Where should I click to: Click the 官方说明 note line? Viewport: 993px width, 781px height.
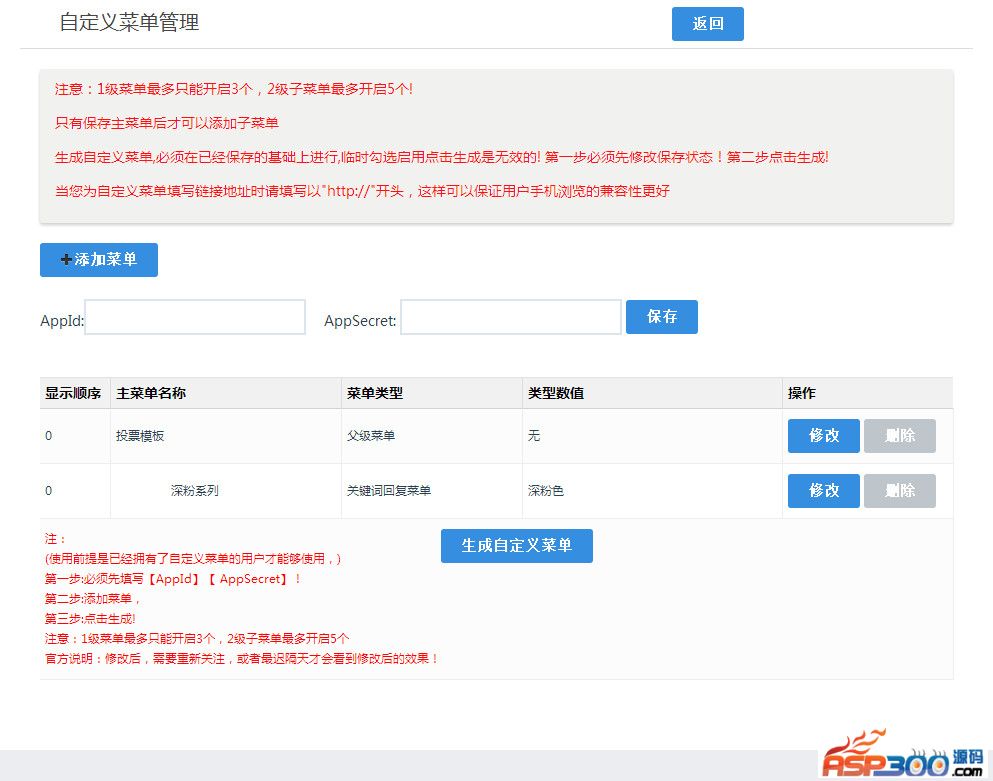pos(241,659)
